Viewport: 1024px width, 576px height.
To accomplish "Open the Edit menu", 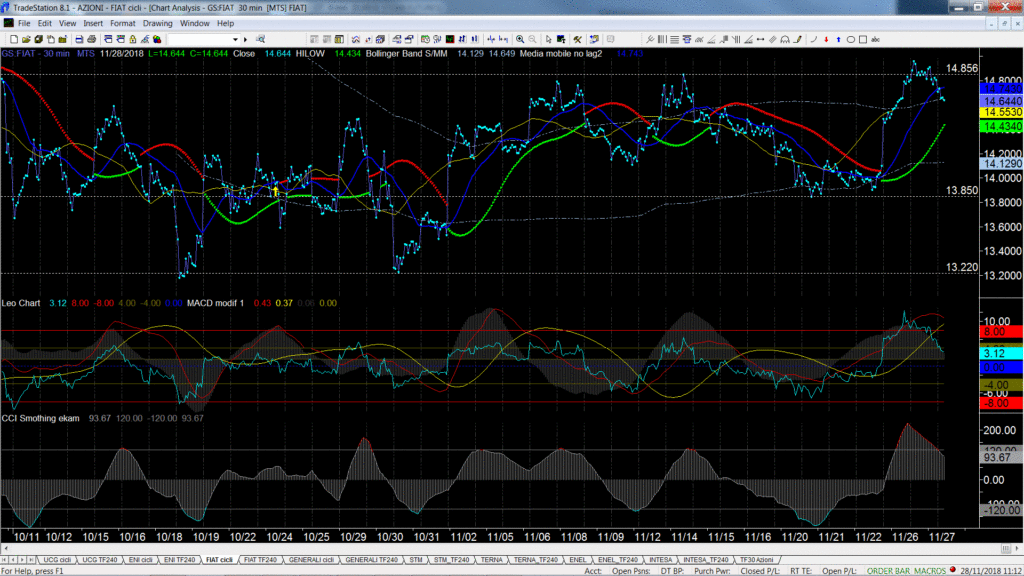I will 44,24.
